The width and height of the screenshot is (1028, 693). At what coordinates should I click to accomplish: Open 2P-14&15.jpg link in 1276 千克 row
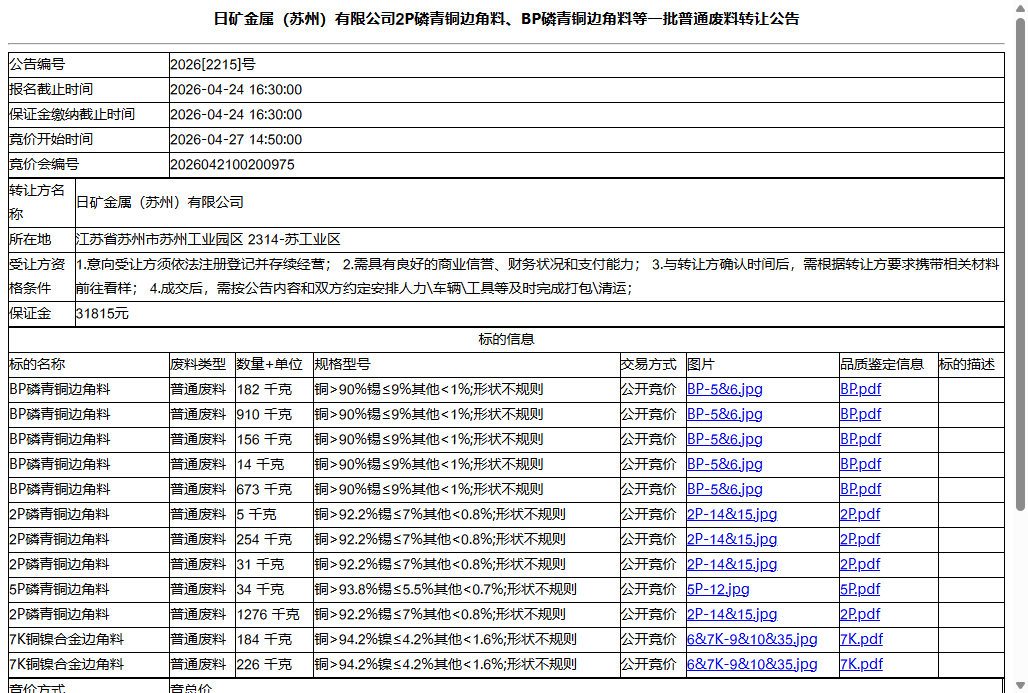click(x=732, y=614)
